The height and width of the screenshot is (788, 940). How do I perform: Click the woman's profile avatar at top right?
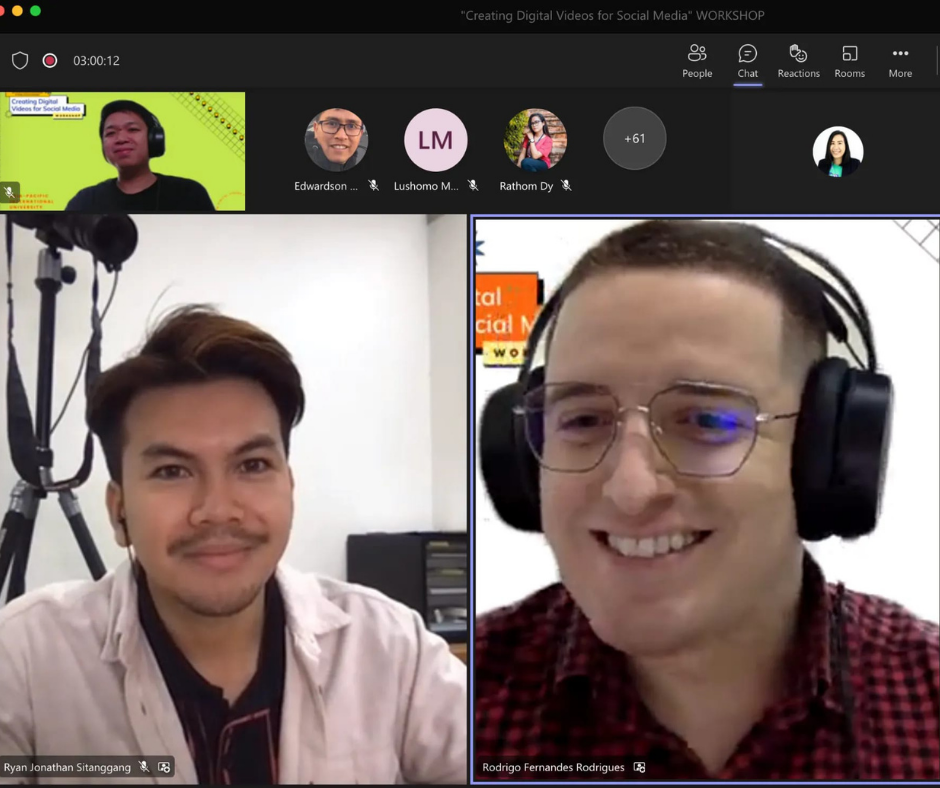click(837, 151)
